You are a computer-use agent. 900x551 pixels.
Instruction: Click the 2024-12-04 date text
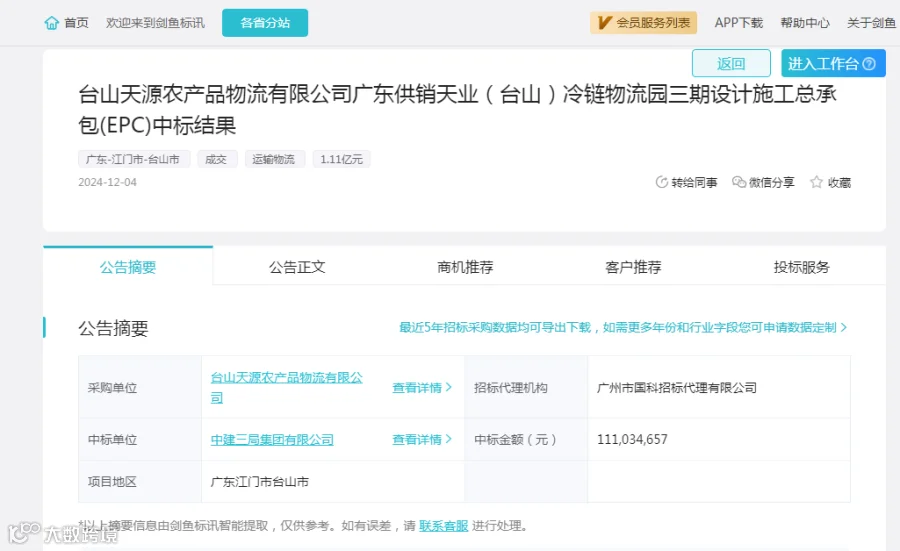click(x=107, y=183)
